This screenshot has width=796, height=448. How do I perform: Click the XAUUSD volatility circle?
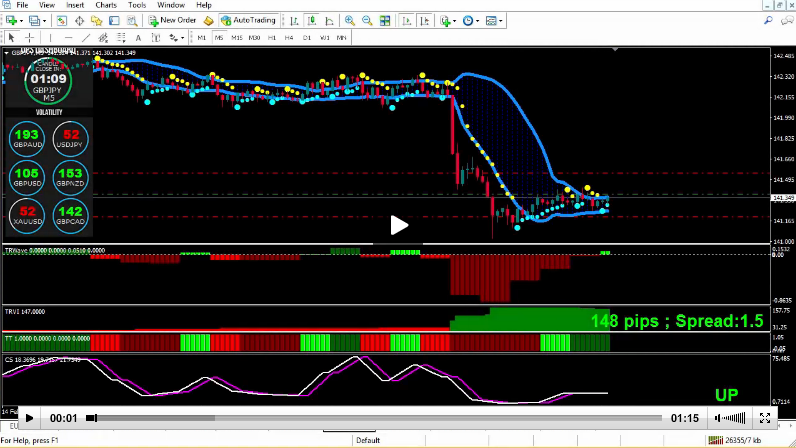[x=27, y=215]
